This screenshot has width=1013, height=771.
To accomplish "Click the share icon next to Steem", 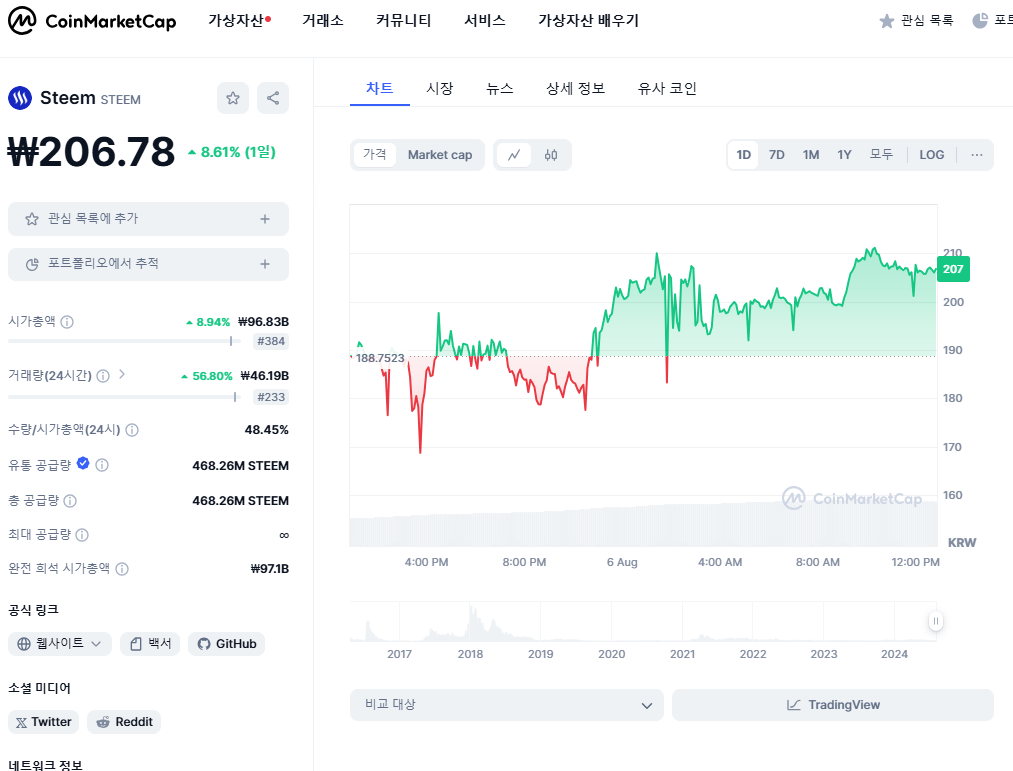I will tap(273, 98).
